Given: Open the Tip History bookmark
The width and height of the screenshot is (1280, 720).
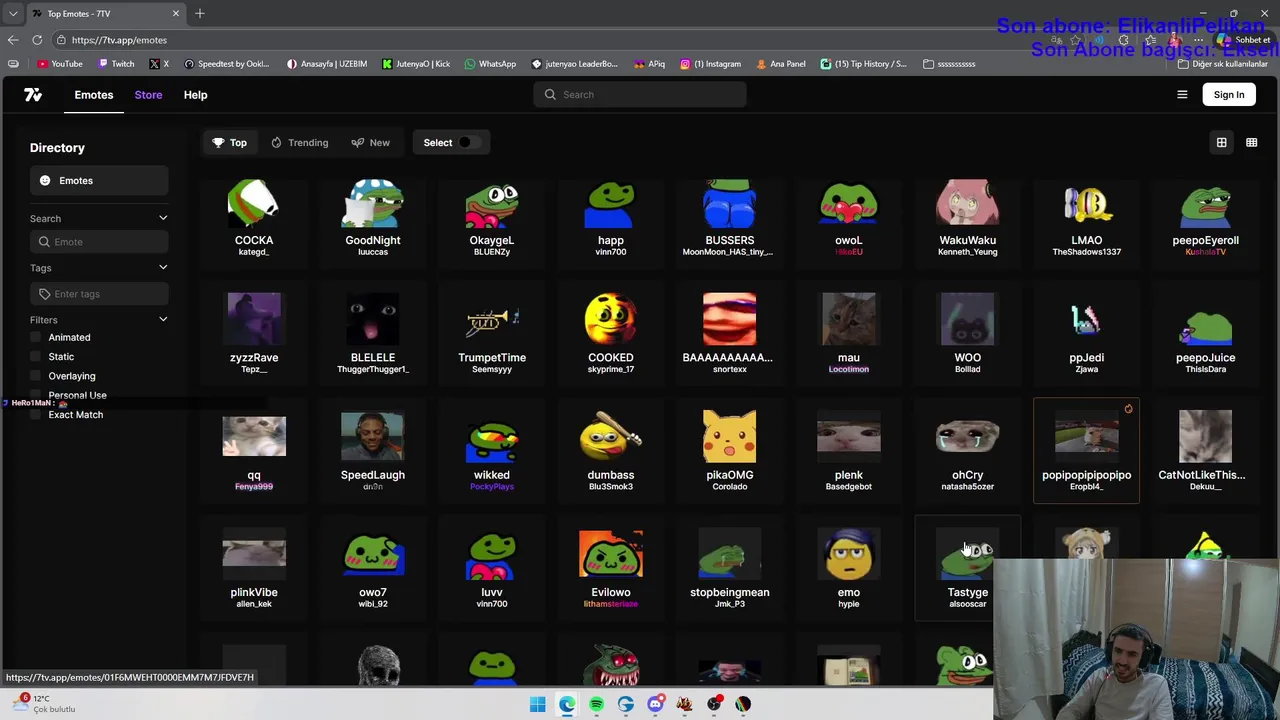Looking at the screenshot, I should [x=863, y=64].
